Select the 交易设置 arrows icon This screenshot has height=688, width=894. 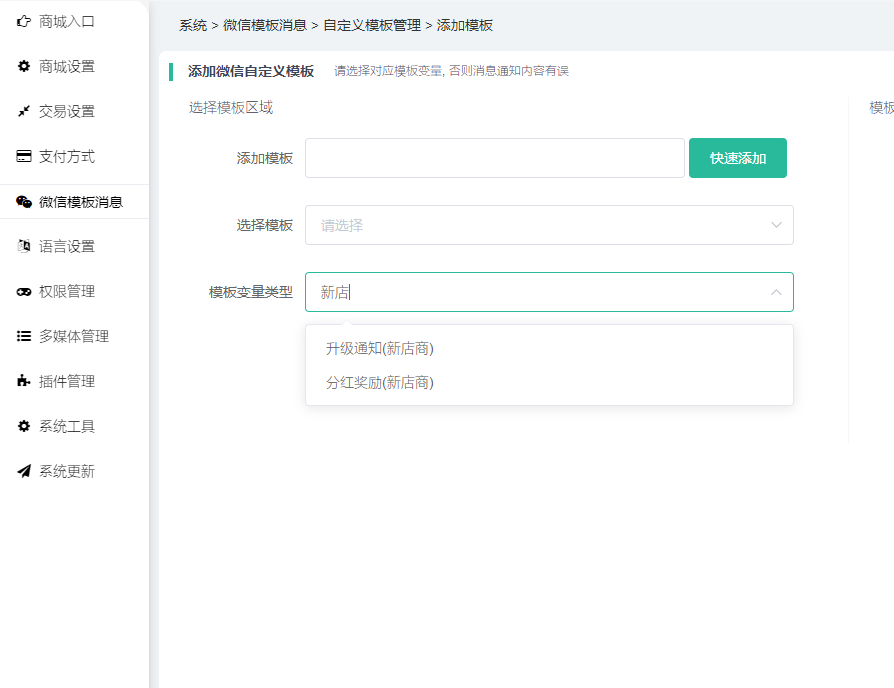24,111
